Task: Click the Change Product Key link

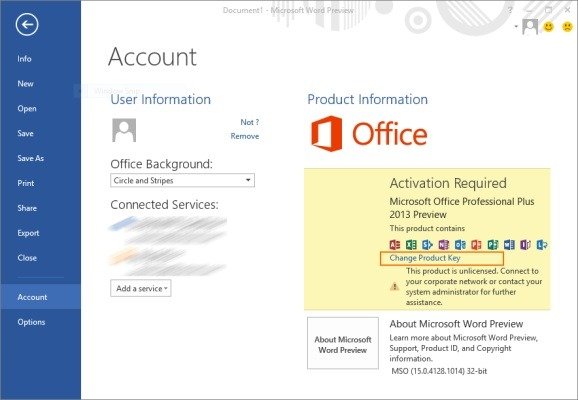Action: pos(425,258)
